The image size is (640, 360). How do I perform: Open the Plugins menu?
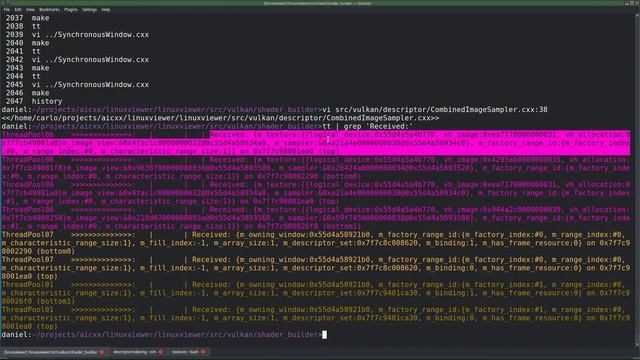tap(71, 9)
